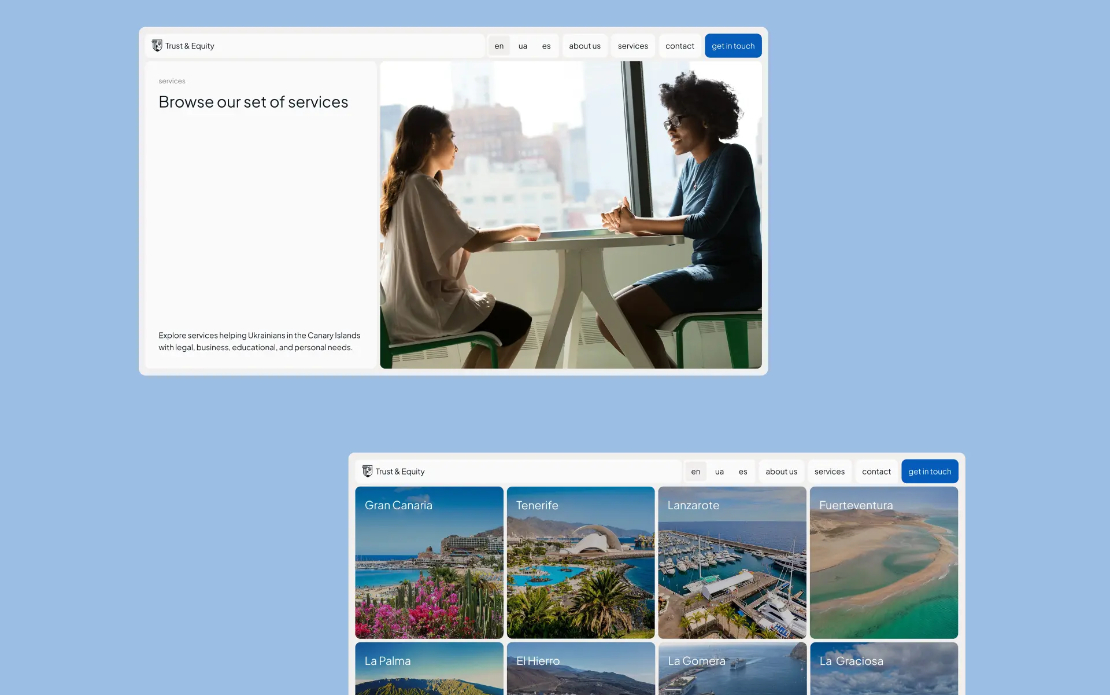
Task: Click the 'Trust & Equity' brand text in the top mockup
Action: point(190,46)
